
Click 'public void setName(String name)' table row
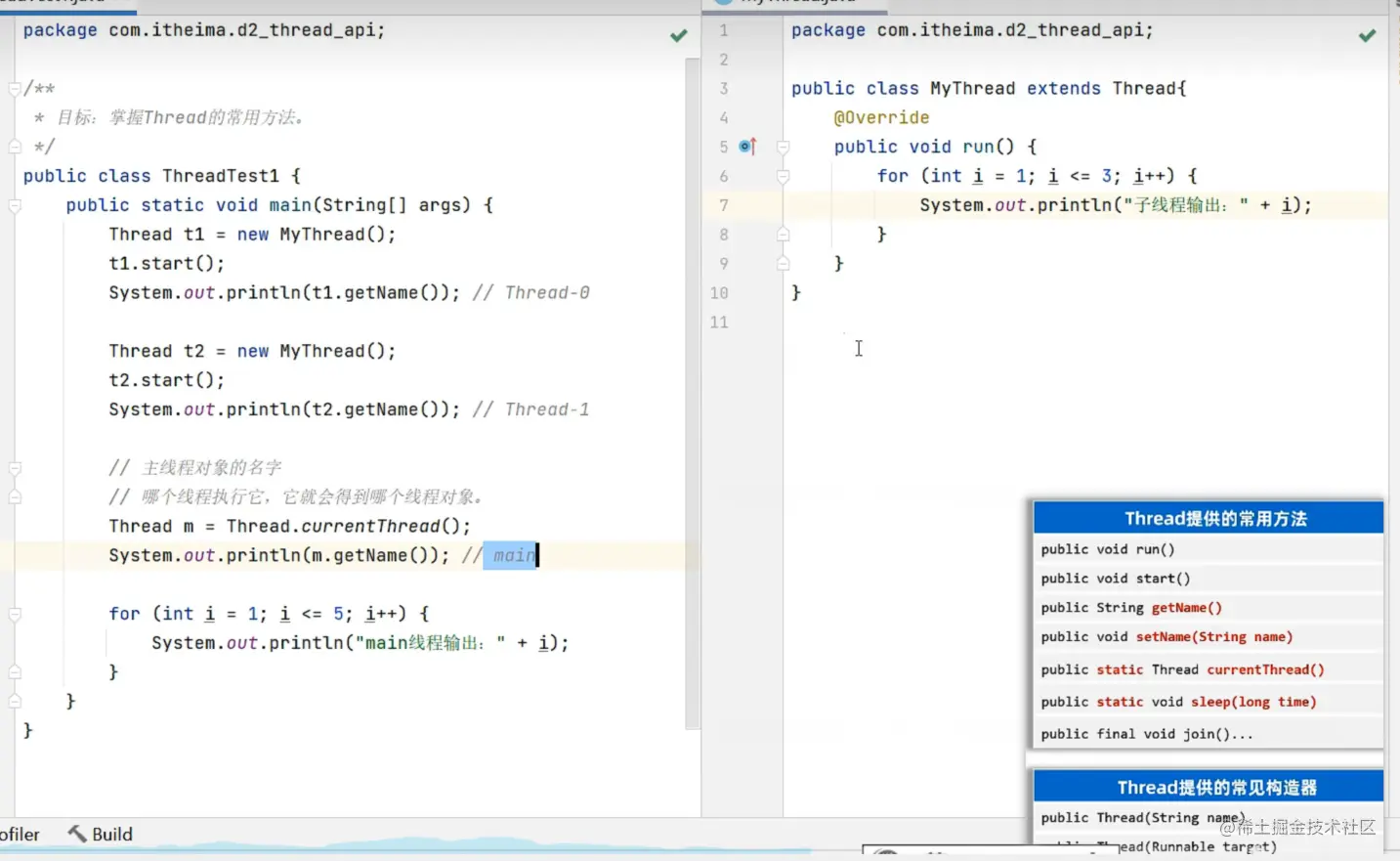click(1209, 637)
